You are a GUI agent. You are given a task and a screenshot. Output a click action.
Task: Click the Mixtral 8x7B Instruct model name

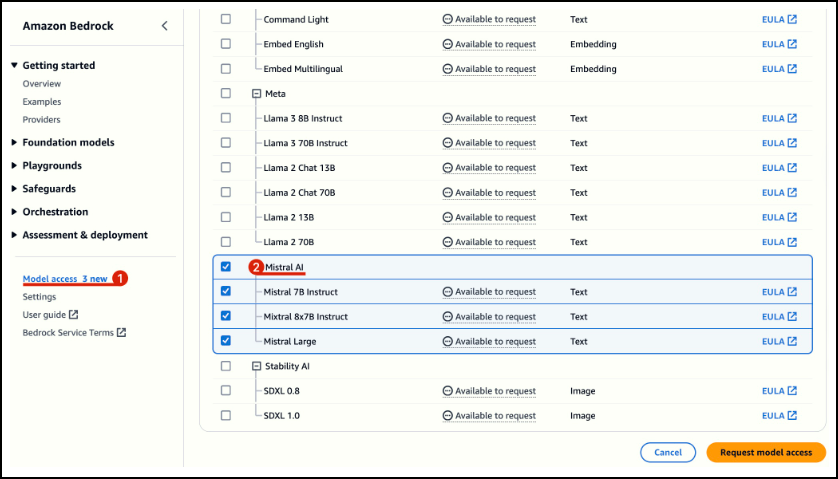(x=306, y=316)
